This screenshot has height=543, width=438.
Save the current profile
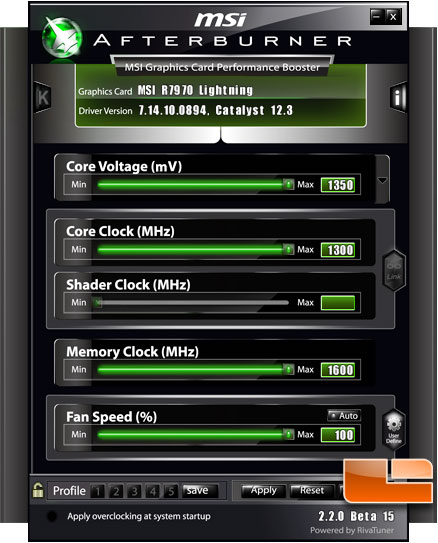pyautogui.click(x=200, y=490)
